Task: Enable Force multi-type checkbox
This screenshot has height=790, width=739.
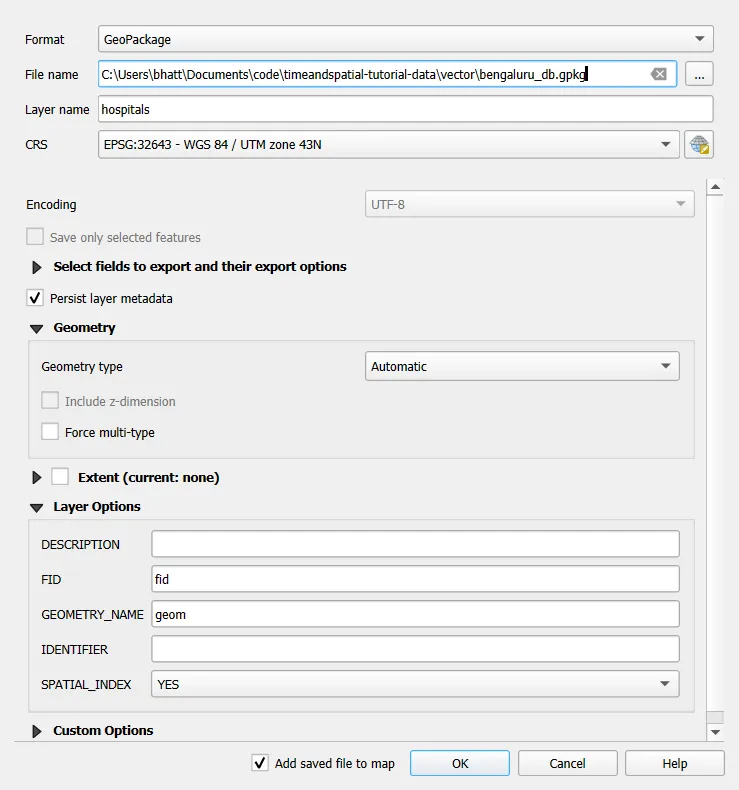Action: [x=50, y=432]
